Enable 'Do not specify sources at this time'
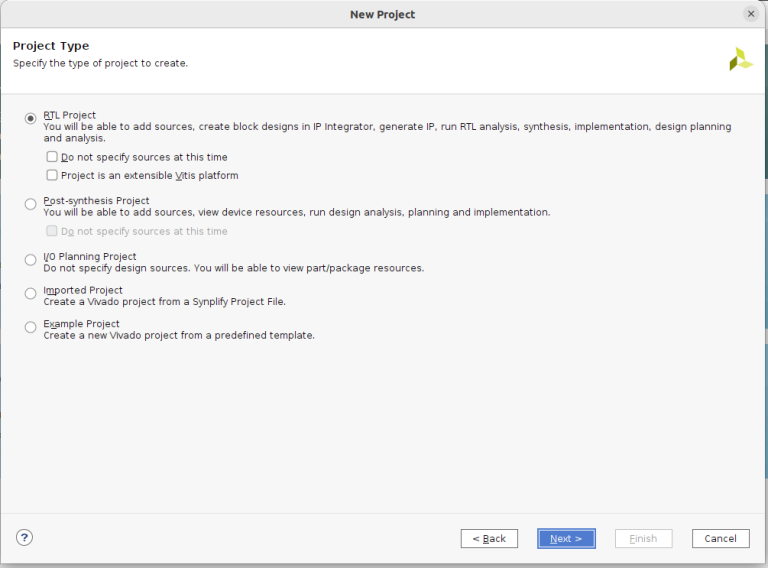 click(52, 157)
